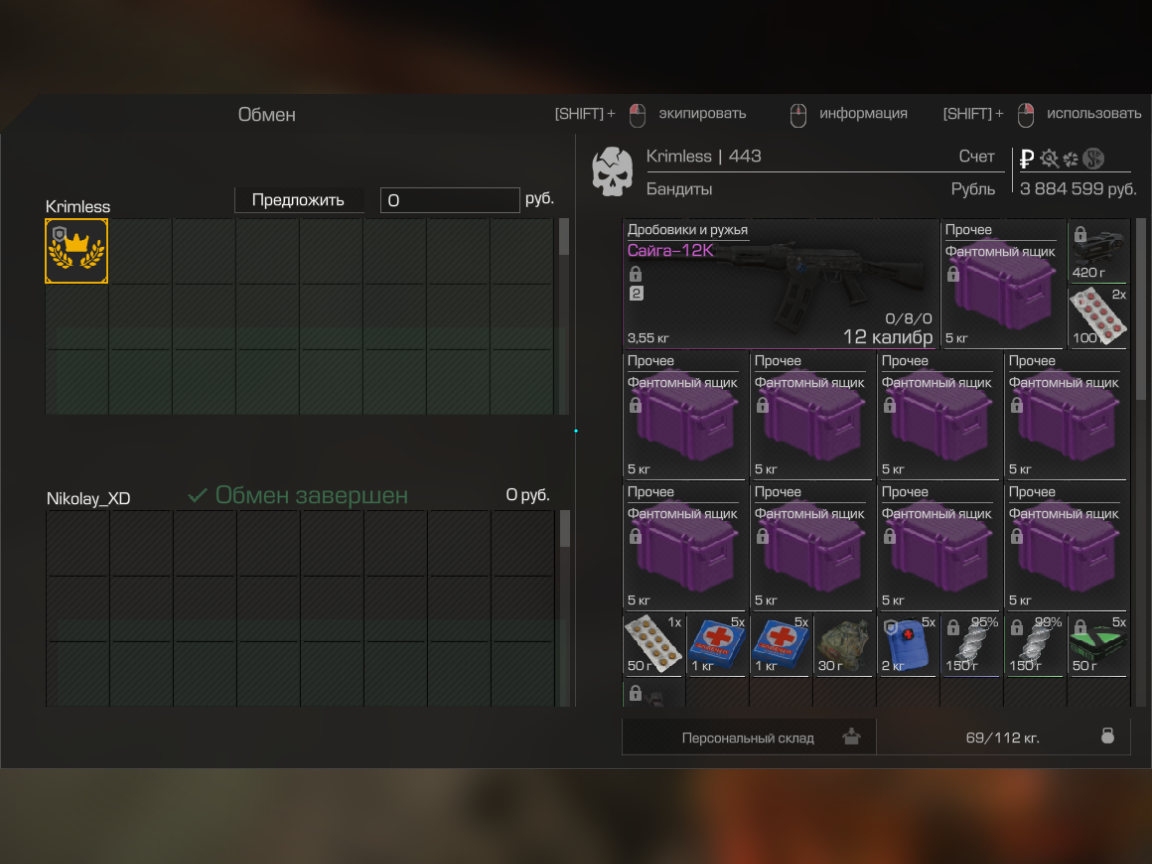
Task: Click the Счет label
Action: (x=976, y=156)
